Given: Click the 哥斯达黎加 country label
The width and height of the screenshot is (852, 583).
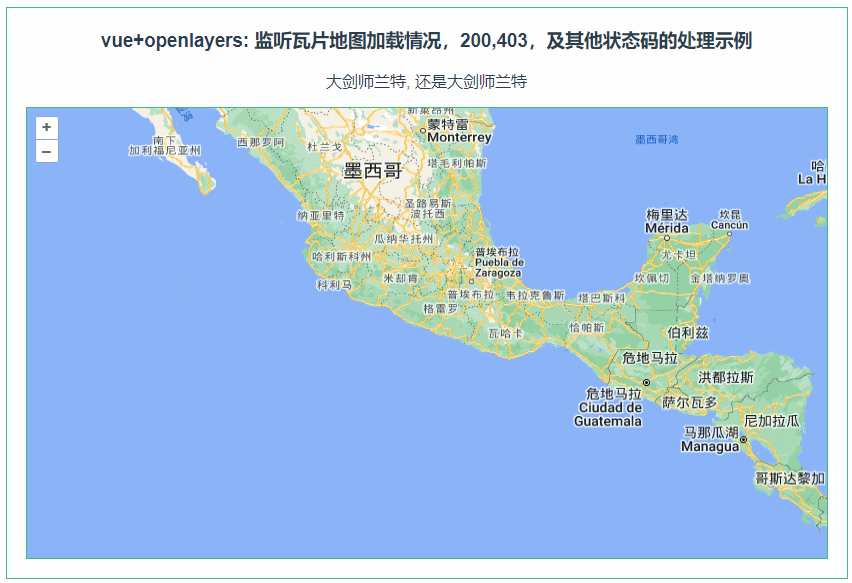Looking at the screenshot, I should pos(790,478).
